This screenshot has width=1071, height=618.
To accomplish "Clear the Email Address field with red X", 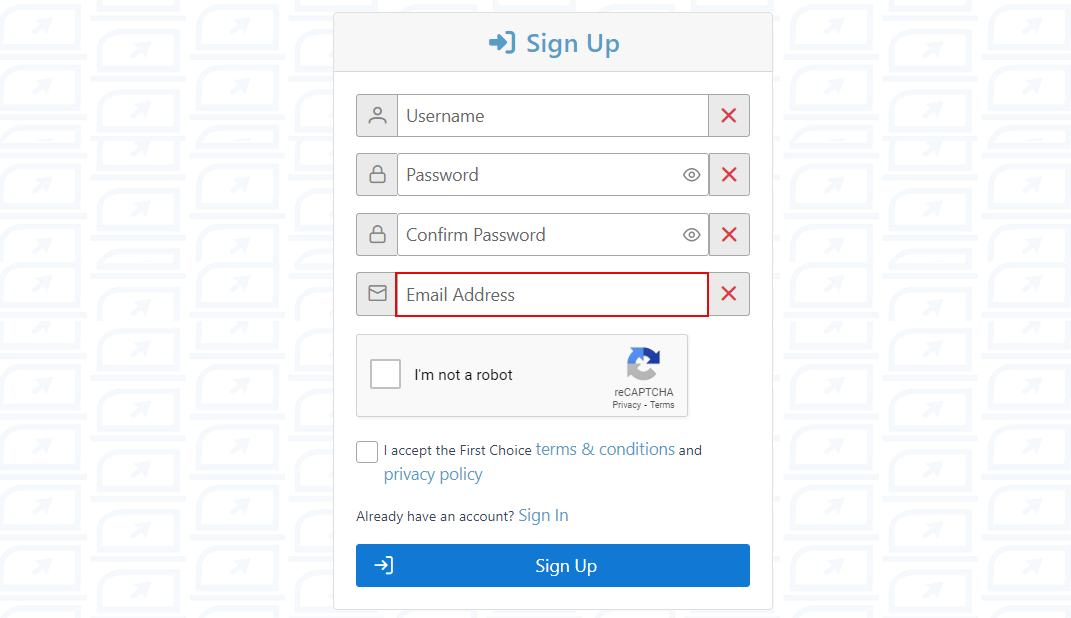I will (x=729, y=294).
